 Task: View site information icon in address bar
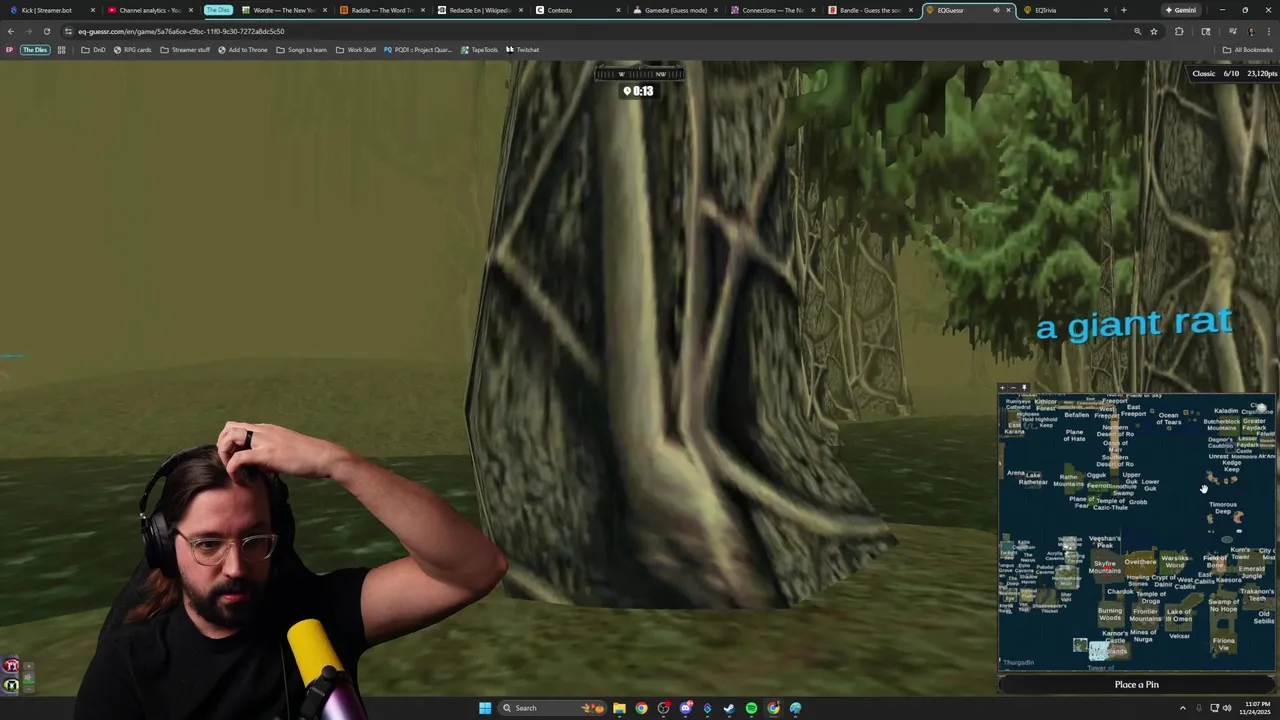click(69, 31)
